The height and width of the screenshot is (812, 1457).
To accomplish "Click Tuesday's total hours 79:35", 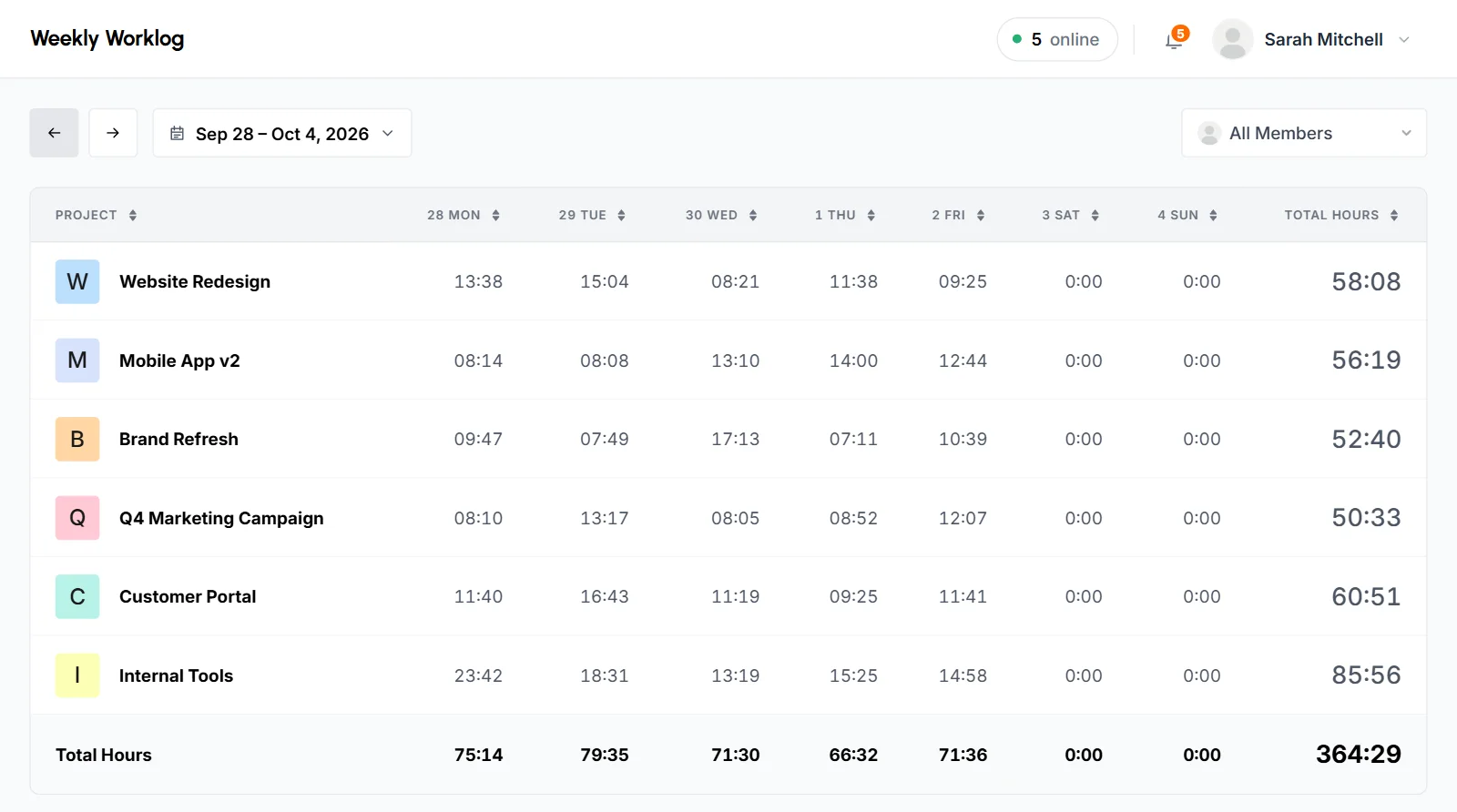I will (x=605, y=755).
